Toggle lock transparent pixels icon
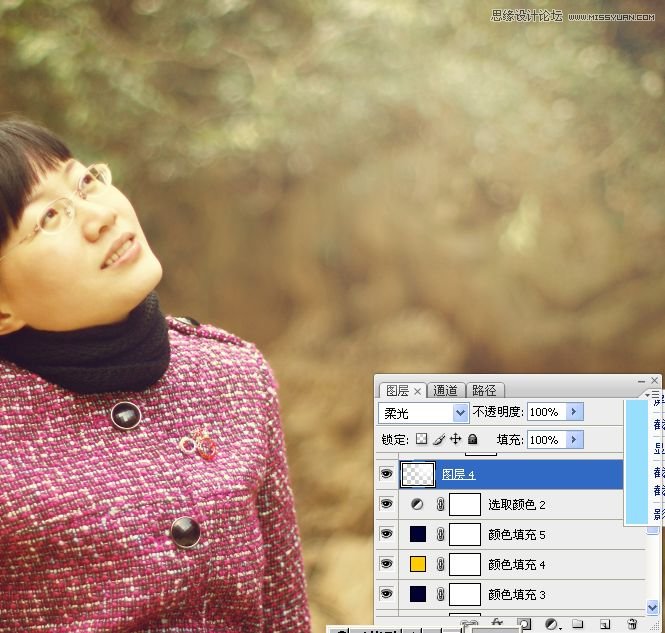Viewport: 665px width, 633px height. click(421, 439)
